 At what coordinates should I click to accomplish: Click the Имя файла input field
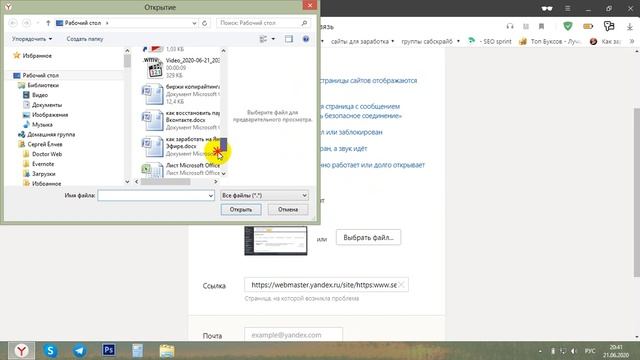(153, 196)
